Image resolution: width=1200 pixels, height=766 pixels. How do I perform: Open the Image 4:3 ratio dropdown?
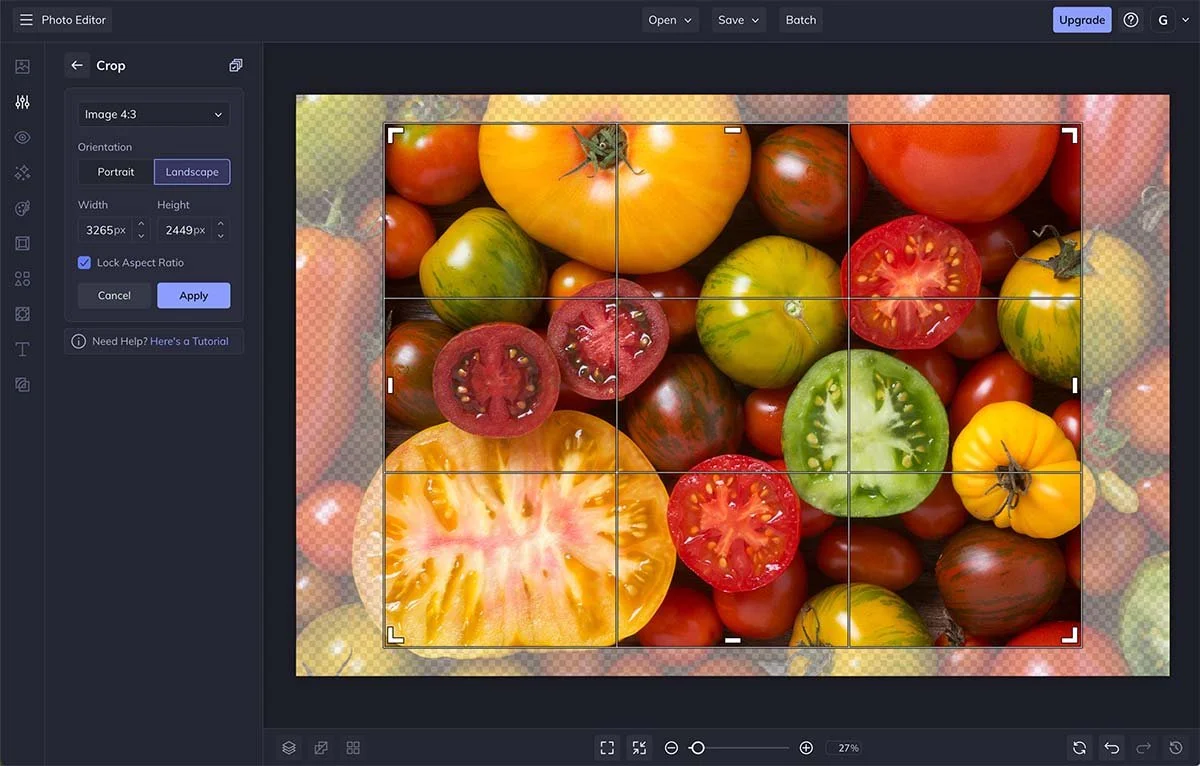click(153, 114)
